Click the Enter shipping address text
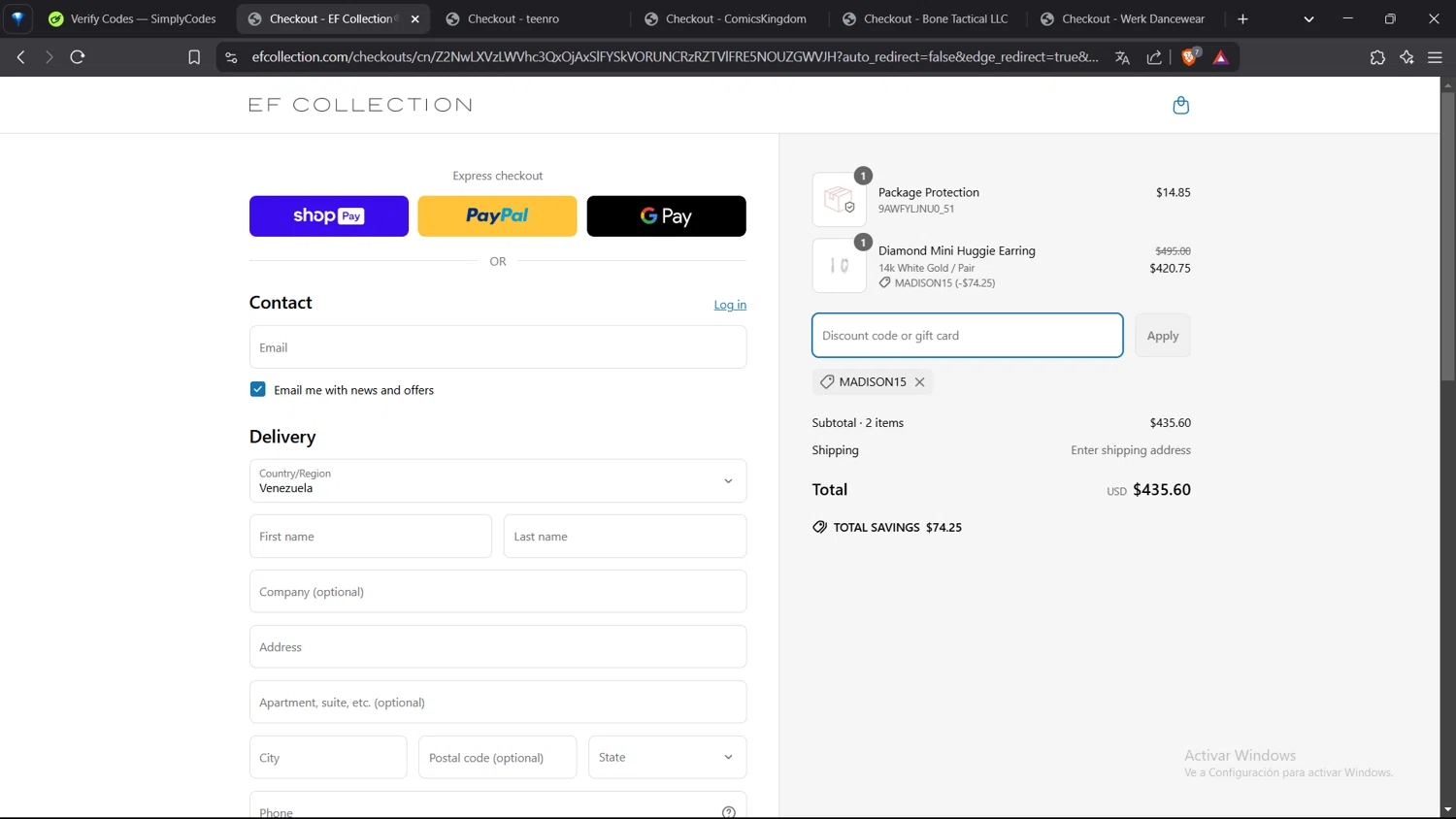The image size is (1456, 819). click(1130, 450)
